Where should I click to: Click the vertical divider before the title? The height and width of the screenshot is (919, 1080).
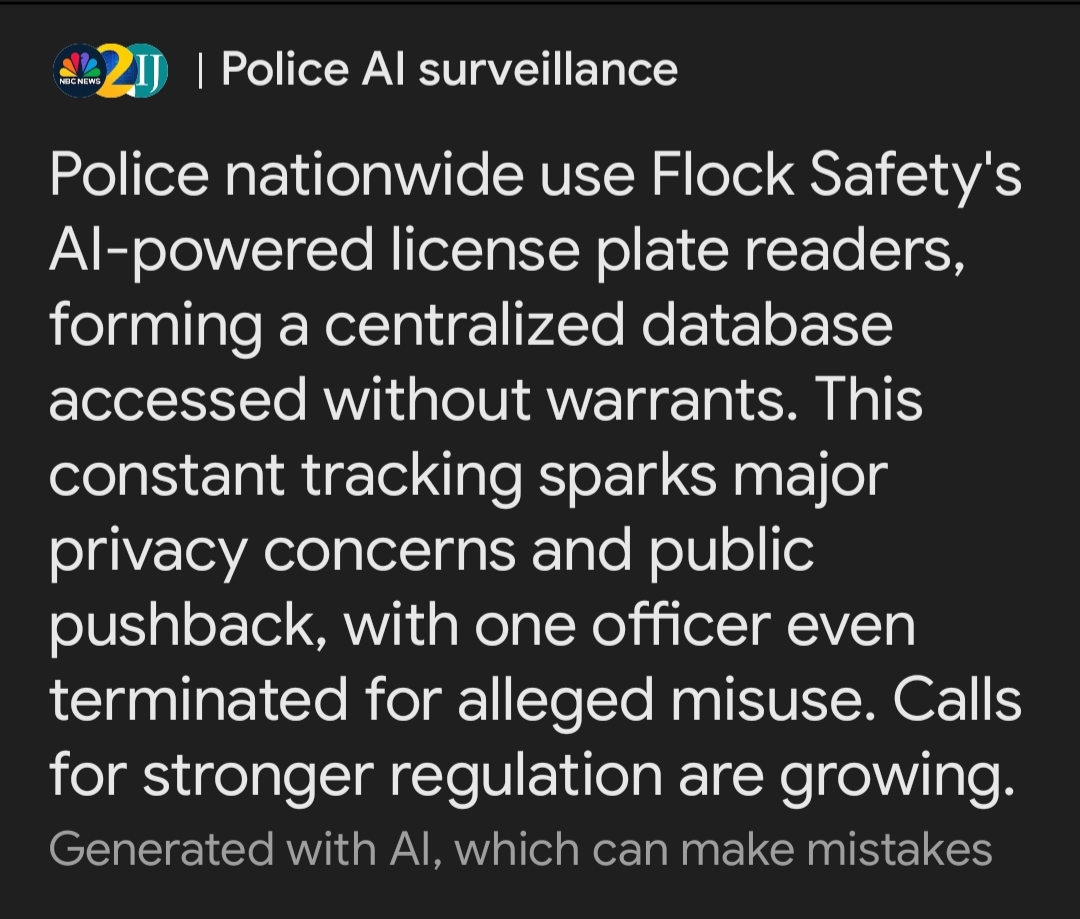[x=201, y=70]
